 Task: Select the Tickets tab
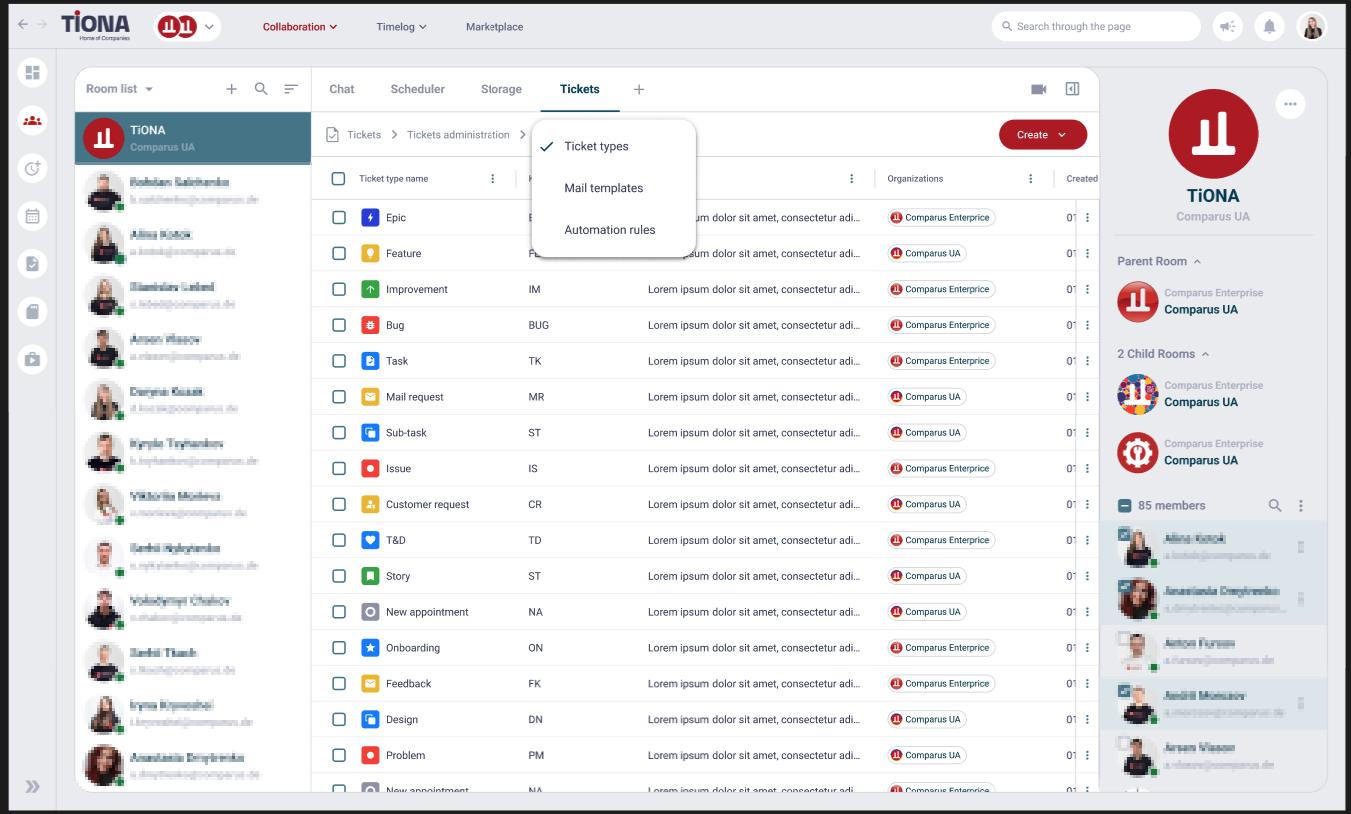580,89
